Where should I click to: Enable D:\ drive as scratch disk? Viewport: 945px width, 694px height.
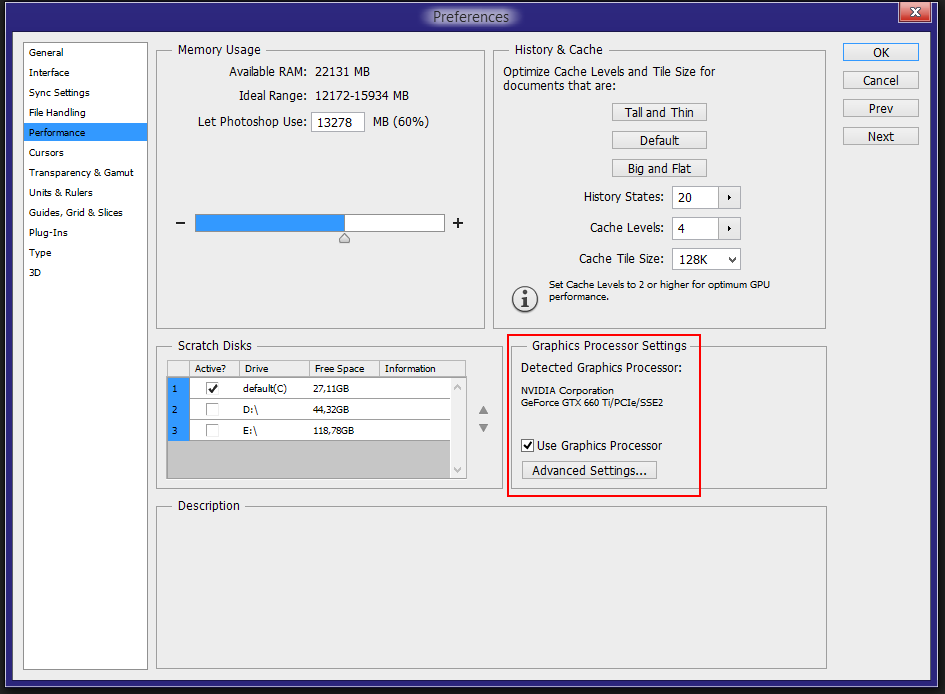212,409
